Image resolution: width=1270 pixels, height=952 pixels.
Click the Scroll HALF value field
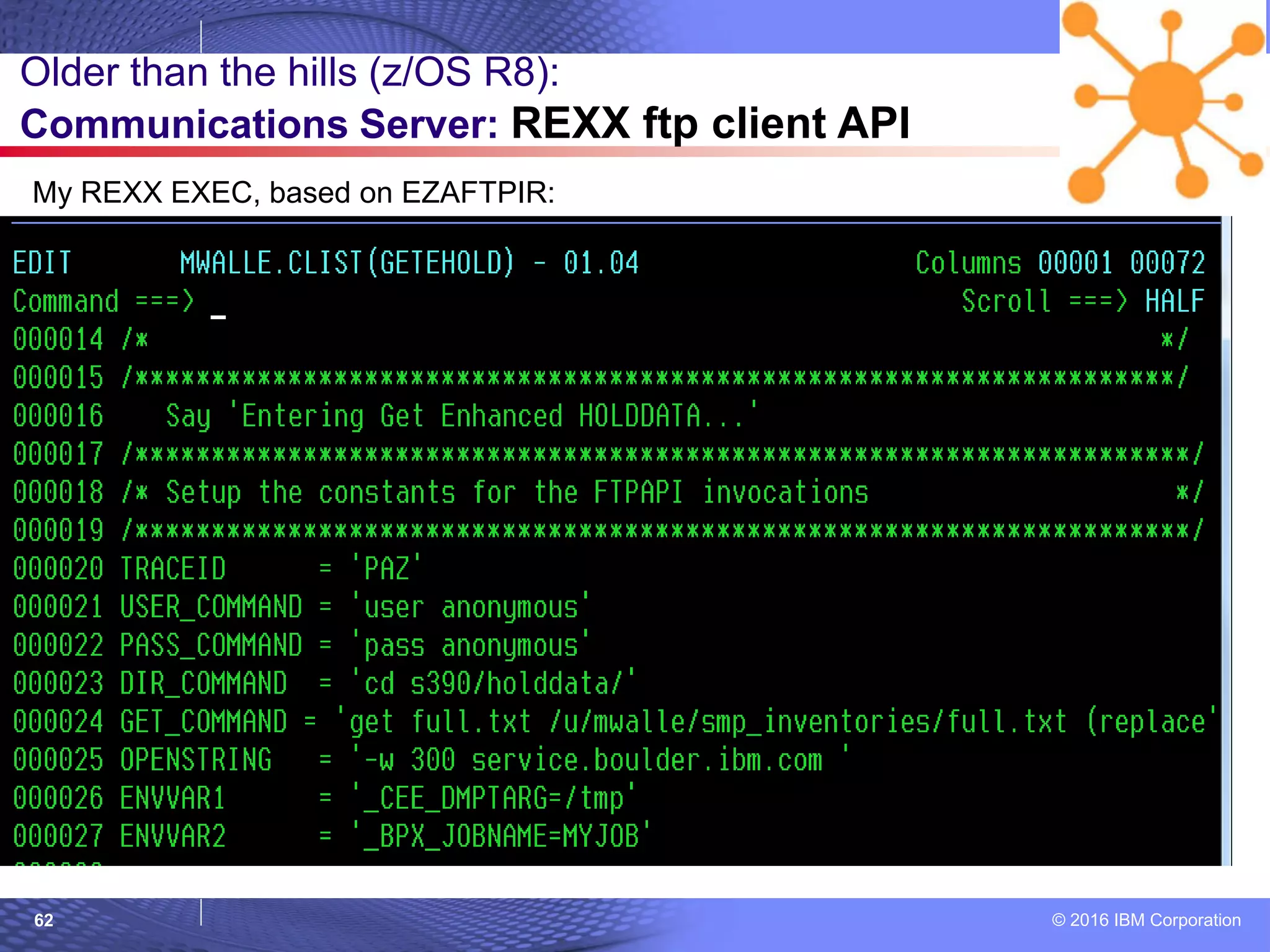(1175, 301)
